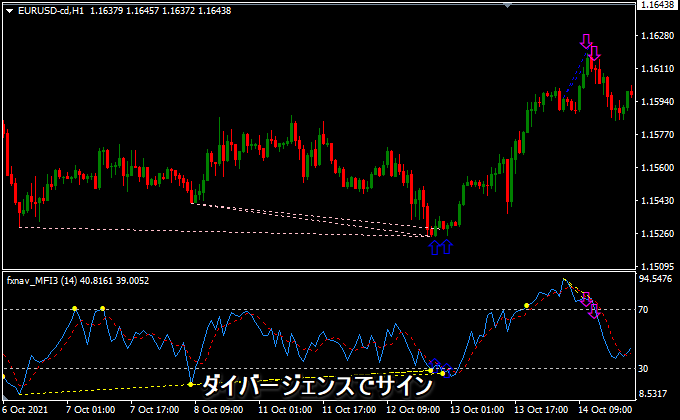Click the 1.15770 price scale label

(657, 135)
